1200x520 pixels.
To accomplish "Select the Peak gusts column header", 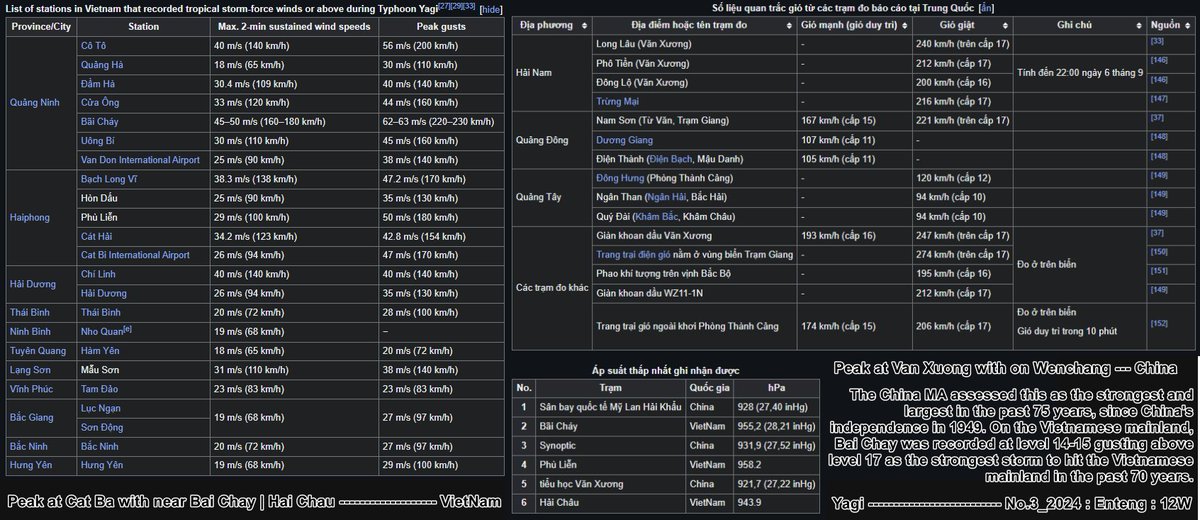I will pos(441,27).
